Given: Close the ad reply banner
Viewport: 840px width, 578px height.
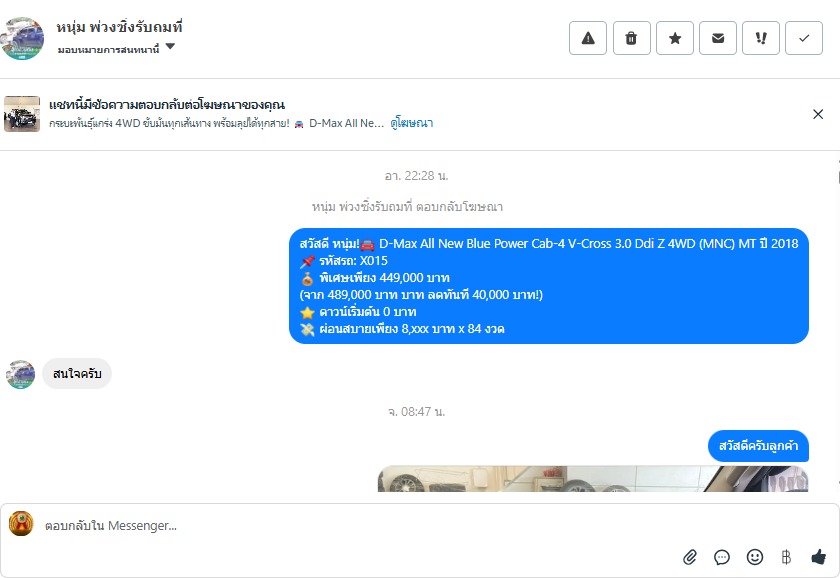Looking at the screenshot, I should [x=818, y=114].
